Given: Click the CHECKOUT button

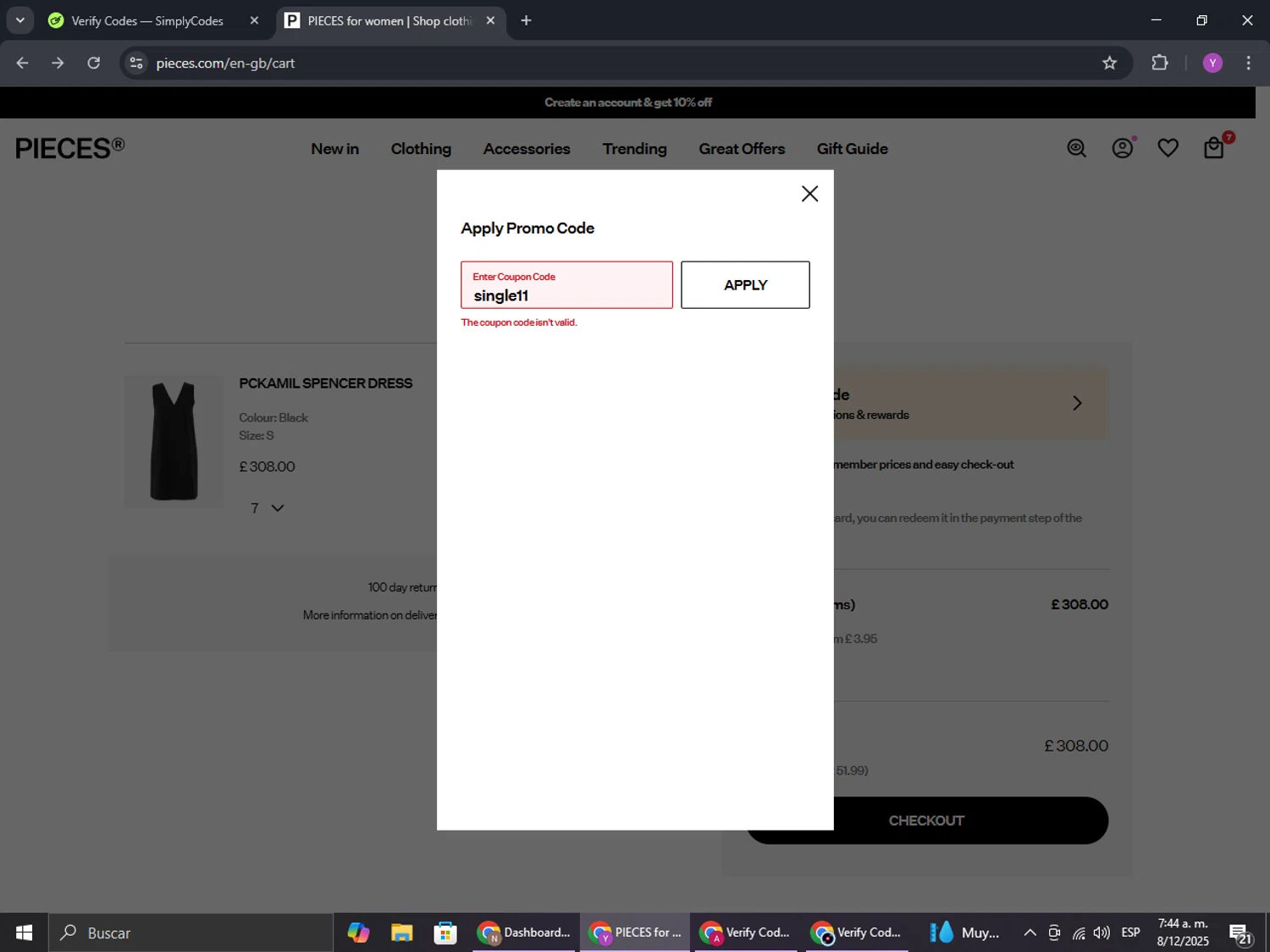Looking at the screenshot, I should [927, 821].
